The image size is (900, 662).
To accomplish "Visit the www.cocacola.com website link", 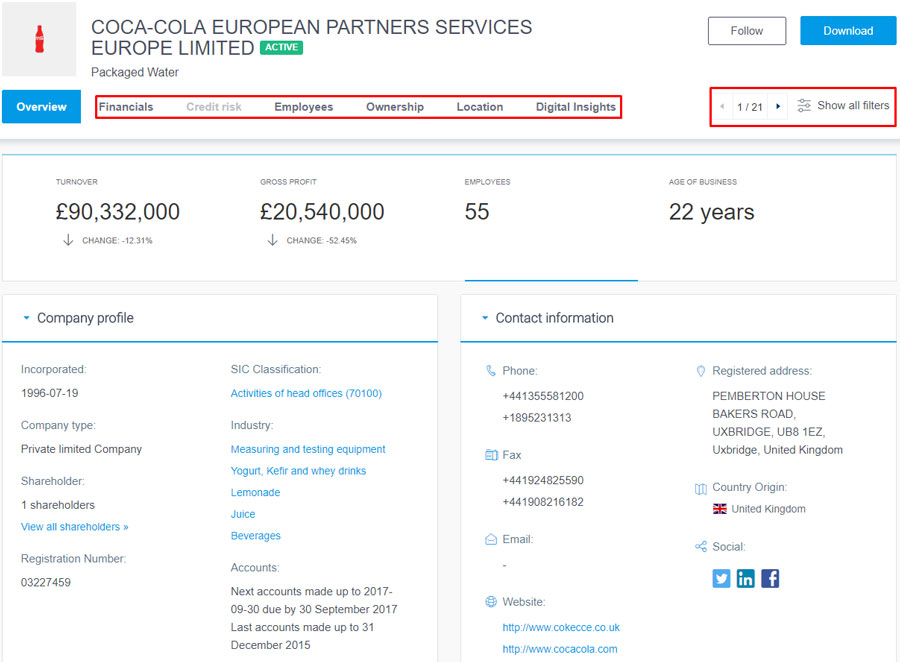I will (x=560, y=649).
